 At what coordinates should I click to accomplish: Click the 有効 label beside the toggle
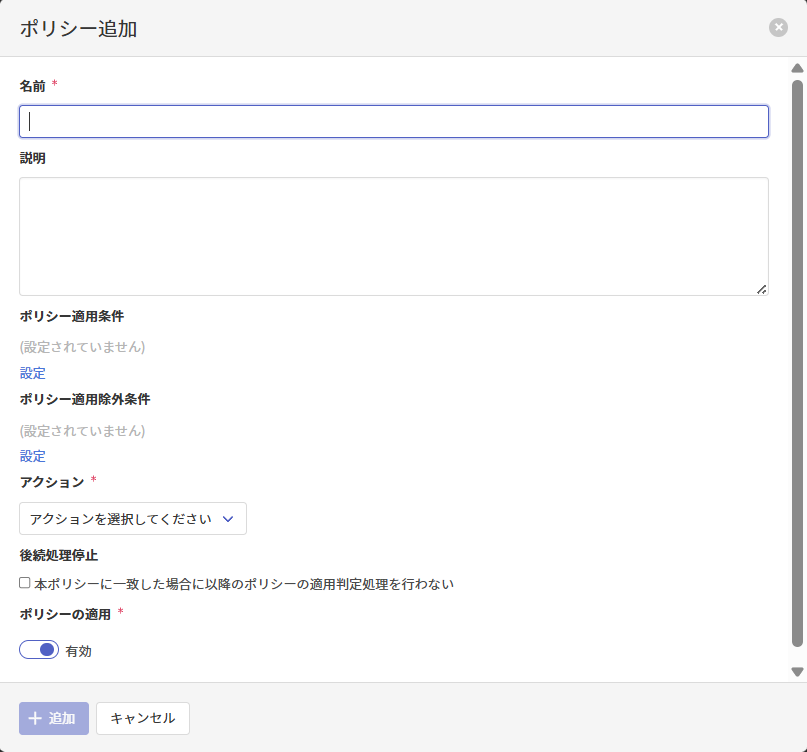[78, 651]
